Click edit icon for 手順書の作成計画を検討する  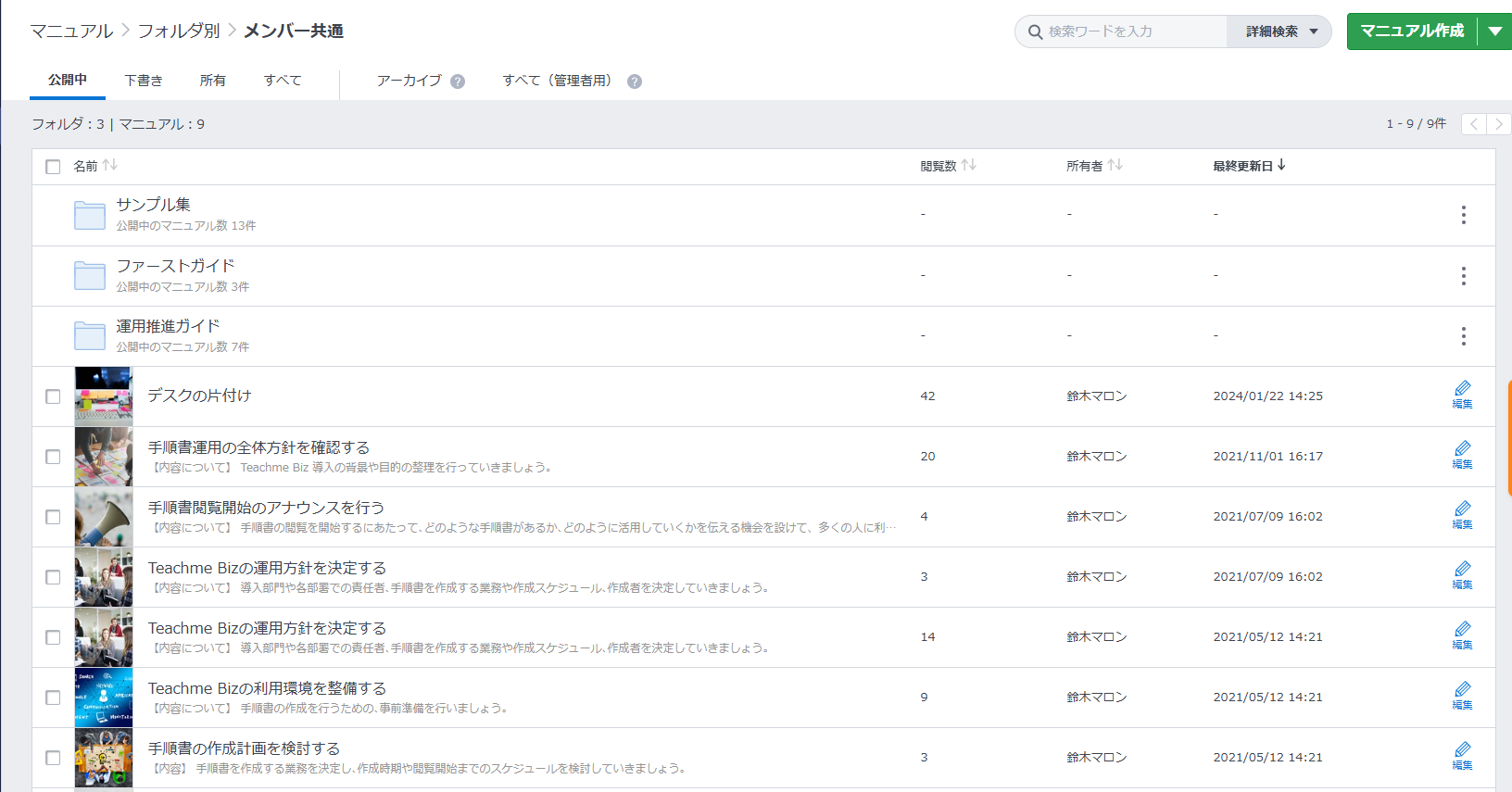click(x=1462, y=755)
